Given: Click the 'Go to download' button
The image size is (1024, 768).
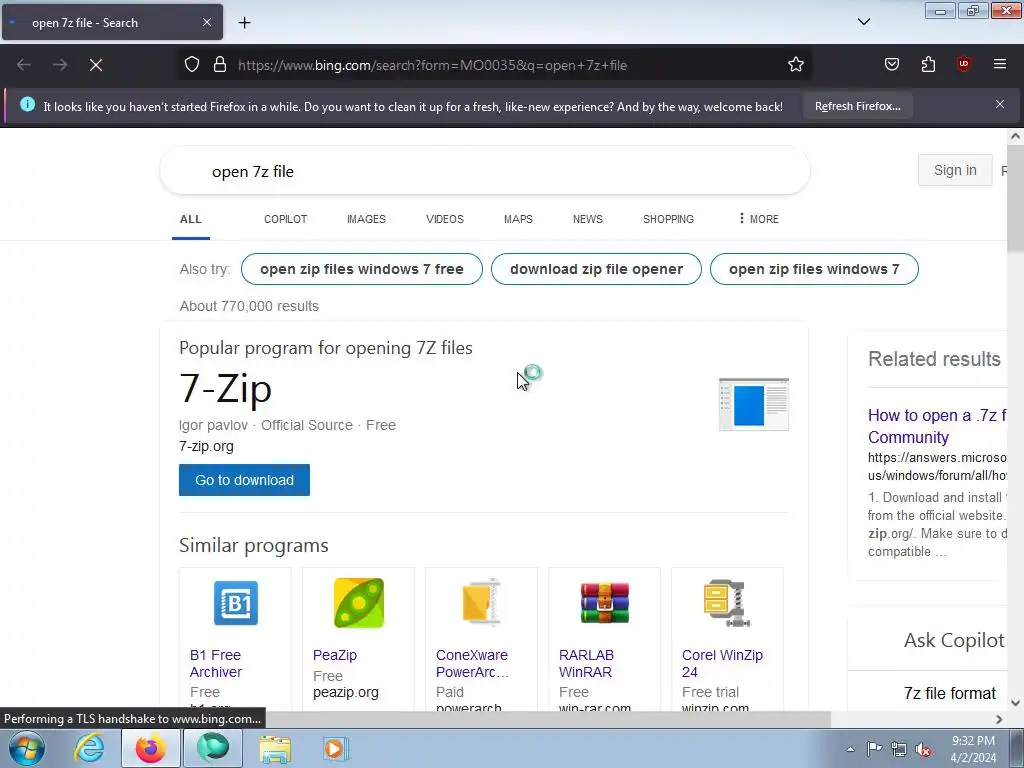Looking at the screenshot, I should 244,480.
